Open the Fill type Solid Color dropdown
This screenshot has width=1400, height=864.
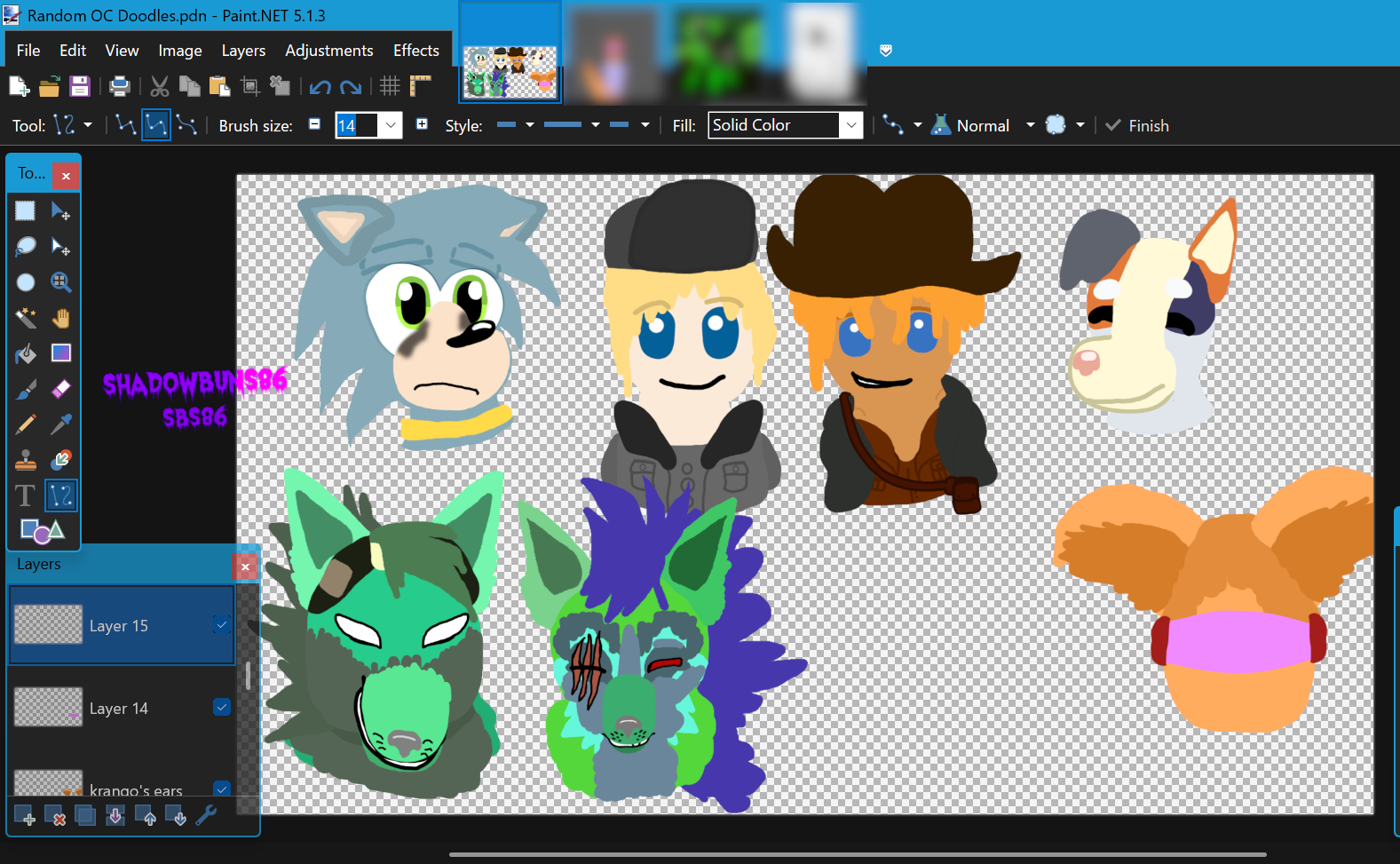786,125
